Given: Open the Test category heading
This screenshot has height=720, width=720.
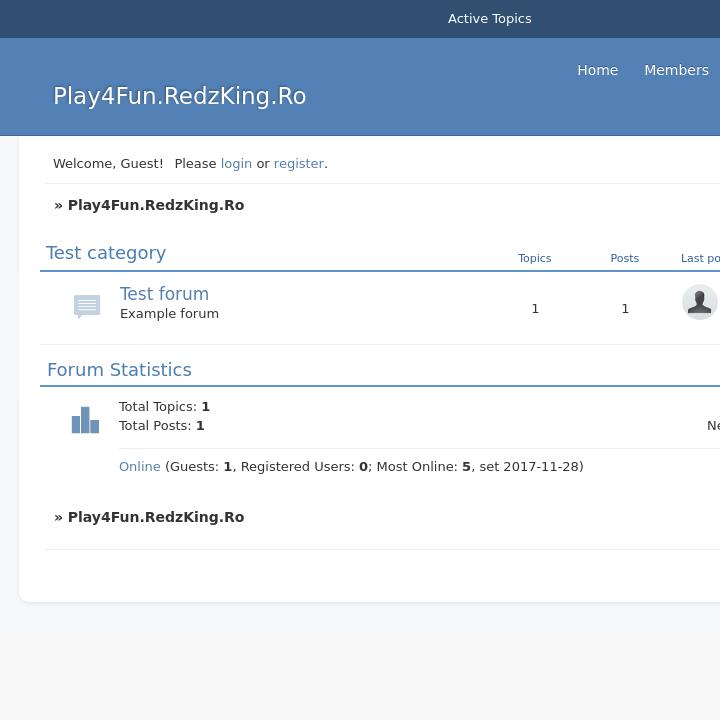Looking at the screenshot, I should coord(106,253).
